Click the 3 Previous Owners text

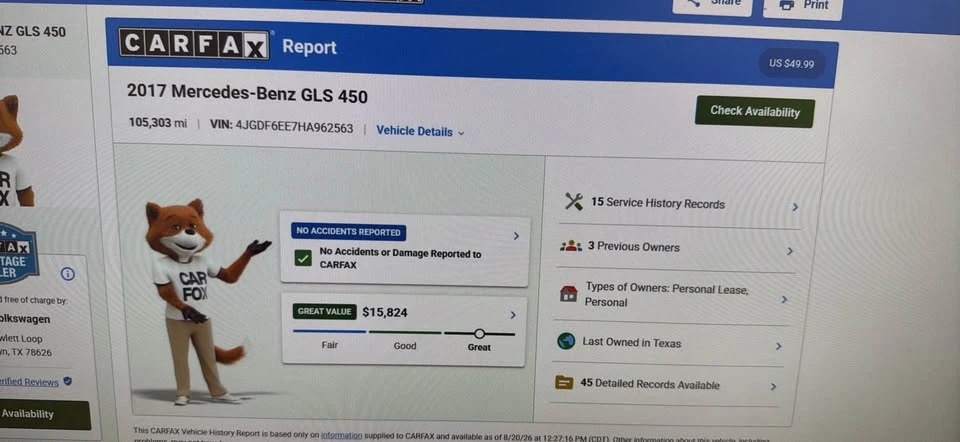[634, 247]
